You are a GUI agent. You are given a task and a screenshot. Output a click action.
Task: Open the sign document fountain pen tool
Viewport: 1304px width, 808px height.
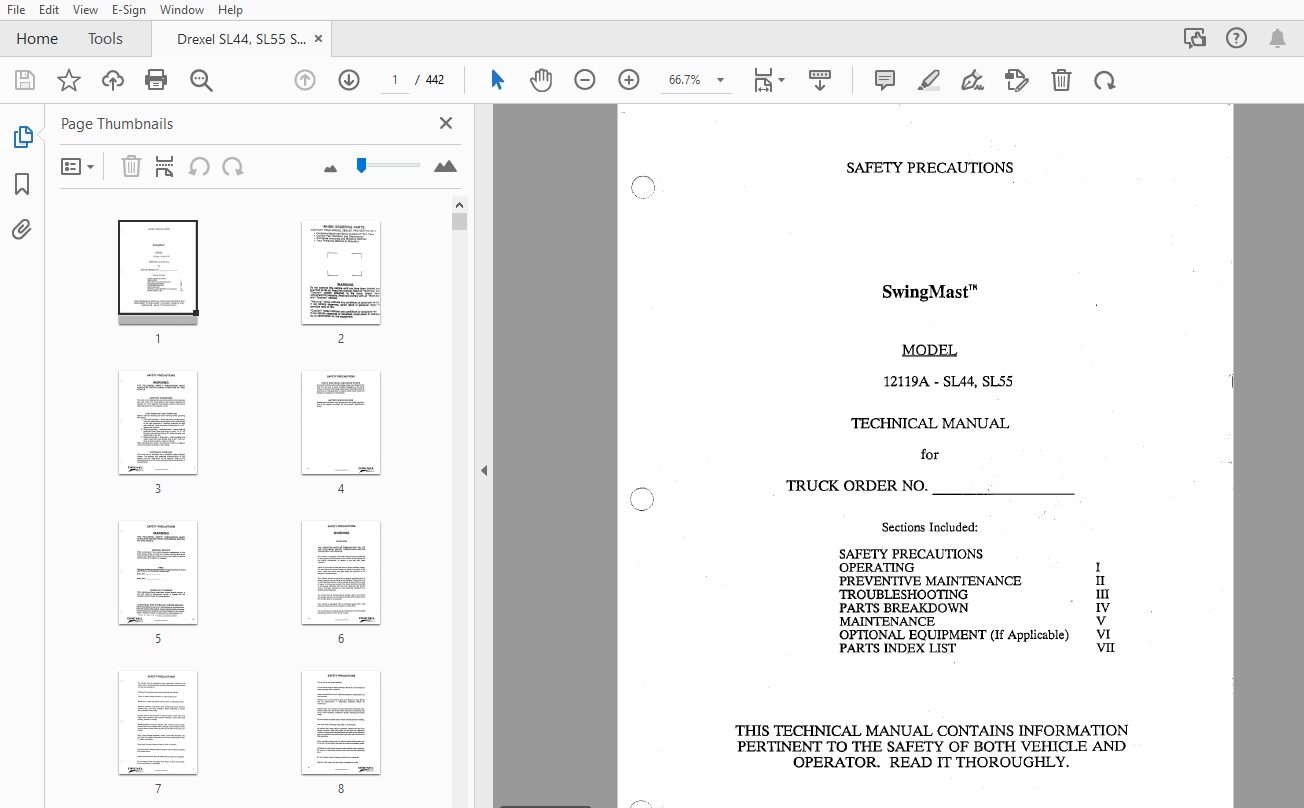[972, 80]
